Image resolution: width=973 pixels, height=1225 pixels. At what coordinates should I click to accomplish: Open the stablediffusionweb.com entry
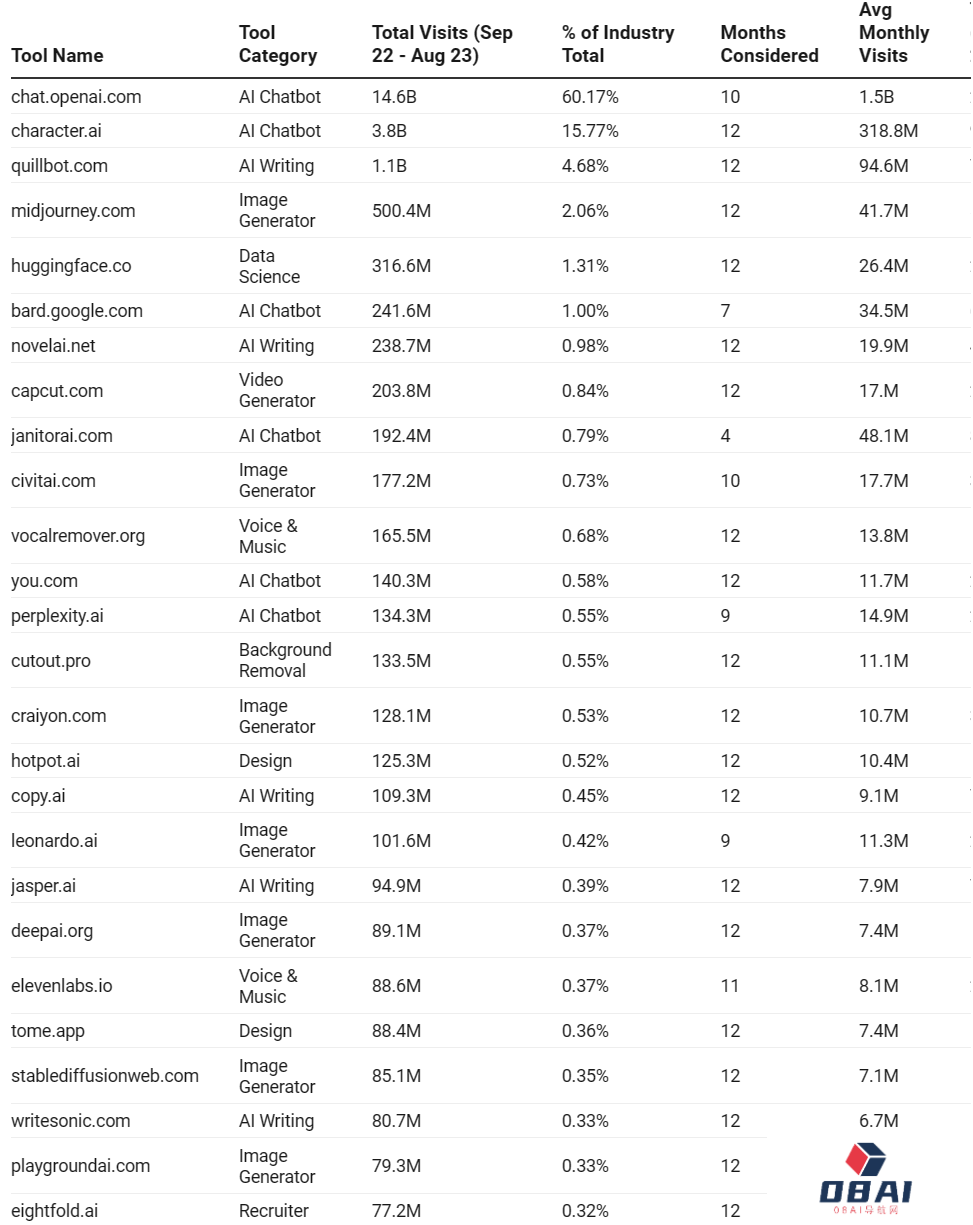[105, 1076]
